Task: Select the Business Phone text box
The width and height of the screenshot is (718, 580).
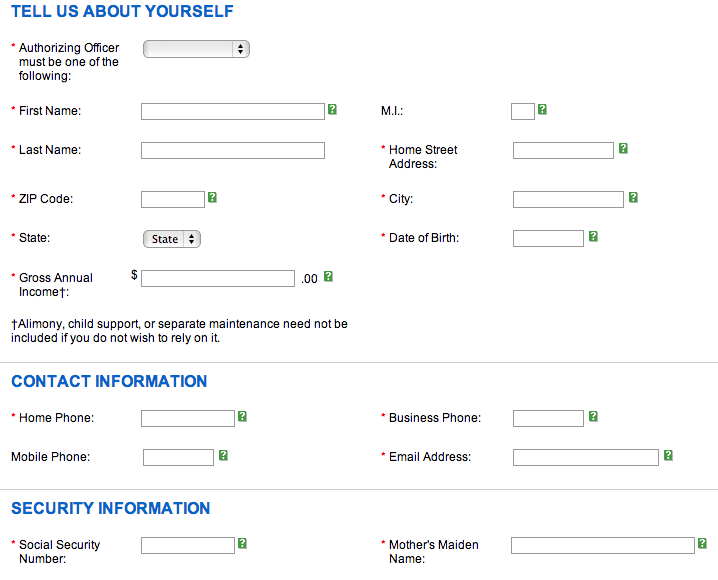Action: pos(548,418)
